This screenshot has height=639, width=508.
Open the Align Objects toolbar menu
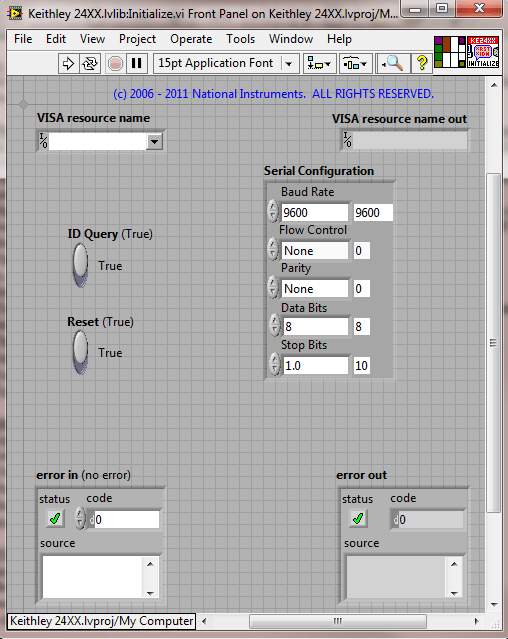point(319,64)
